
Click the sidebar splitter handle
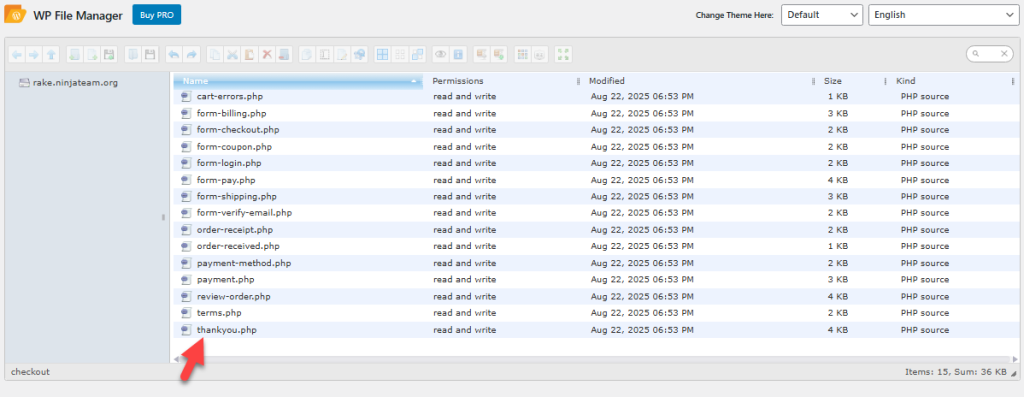[163, 217]
